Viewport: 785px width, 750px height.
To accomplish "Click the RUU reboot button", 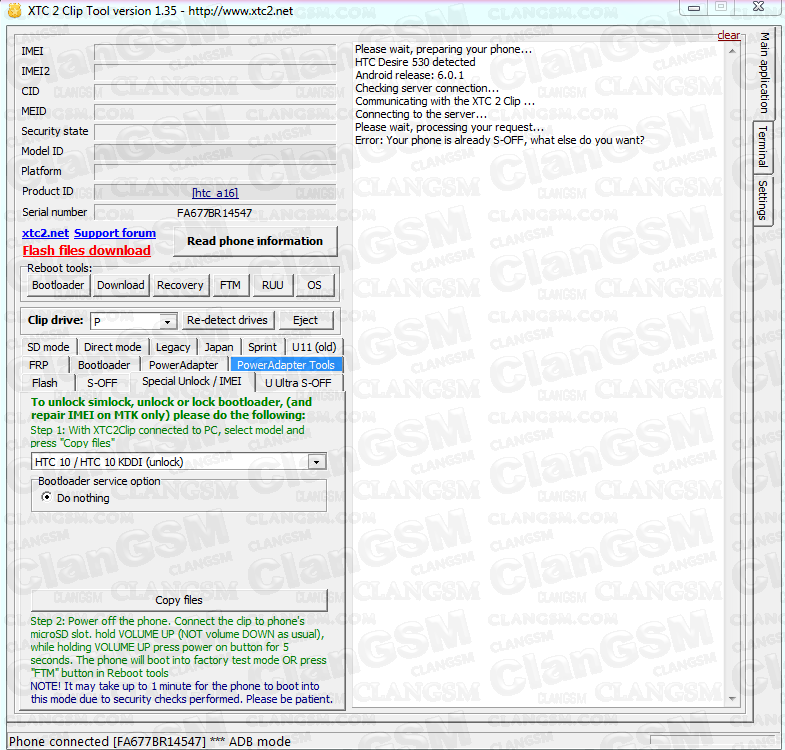I will click(x=272, y=285).
